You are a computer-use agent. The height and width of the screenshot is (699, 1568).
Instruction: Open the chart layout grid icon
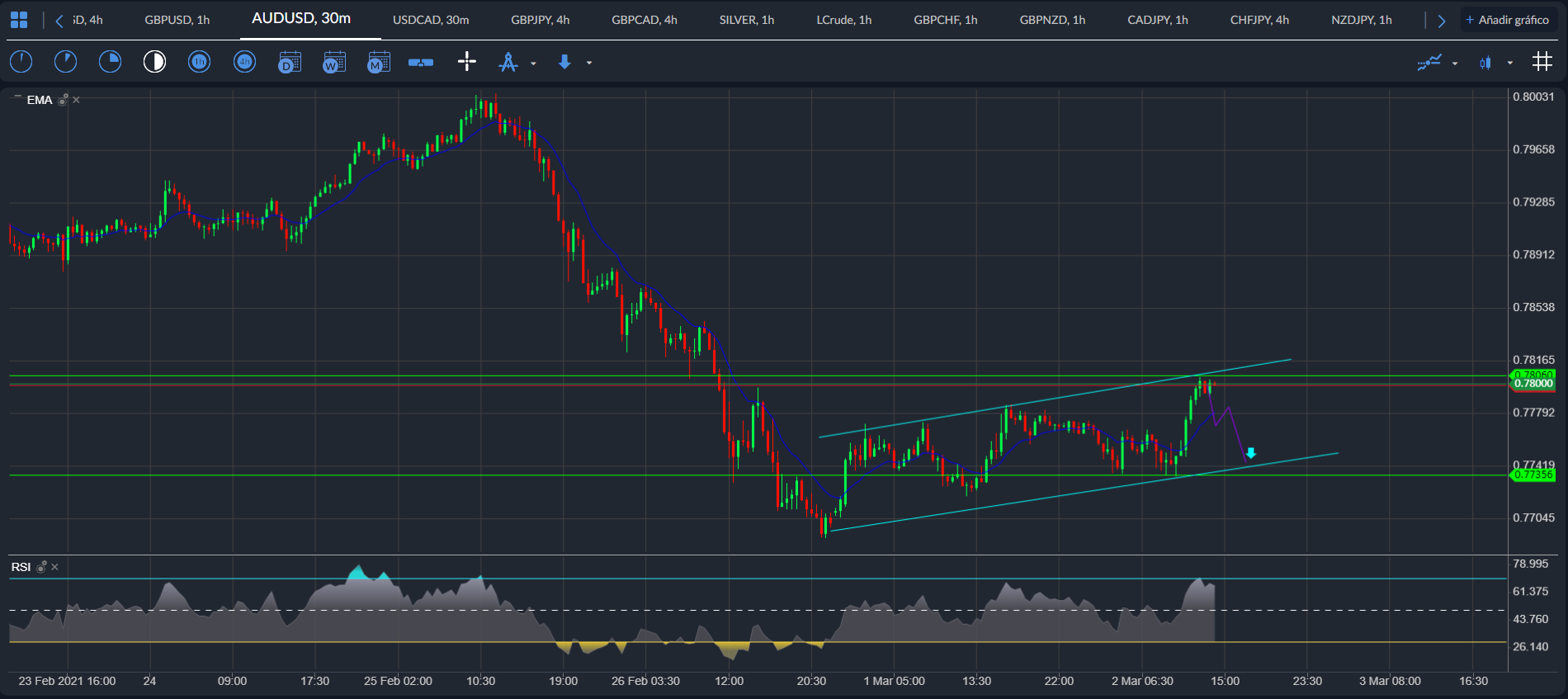click(x=19, y=20)
